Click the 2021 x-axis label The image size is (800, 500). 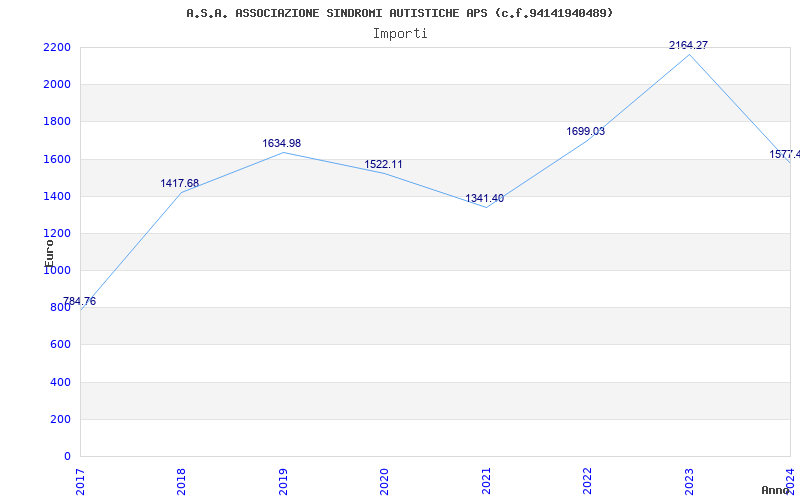point(486,481)
